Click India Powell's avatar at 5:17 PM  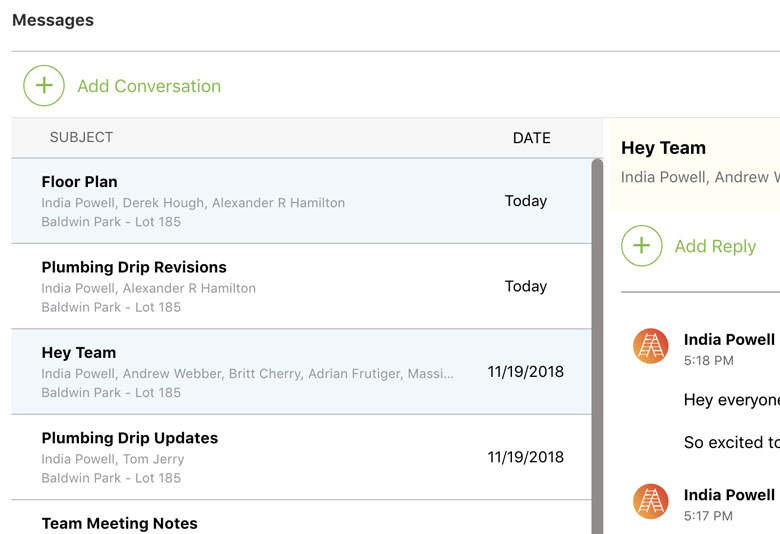point(650,501)
